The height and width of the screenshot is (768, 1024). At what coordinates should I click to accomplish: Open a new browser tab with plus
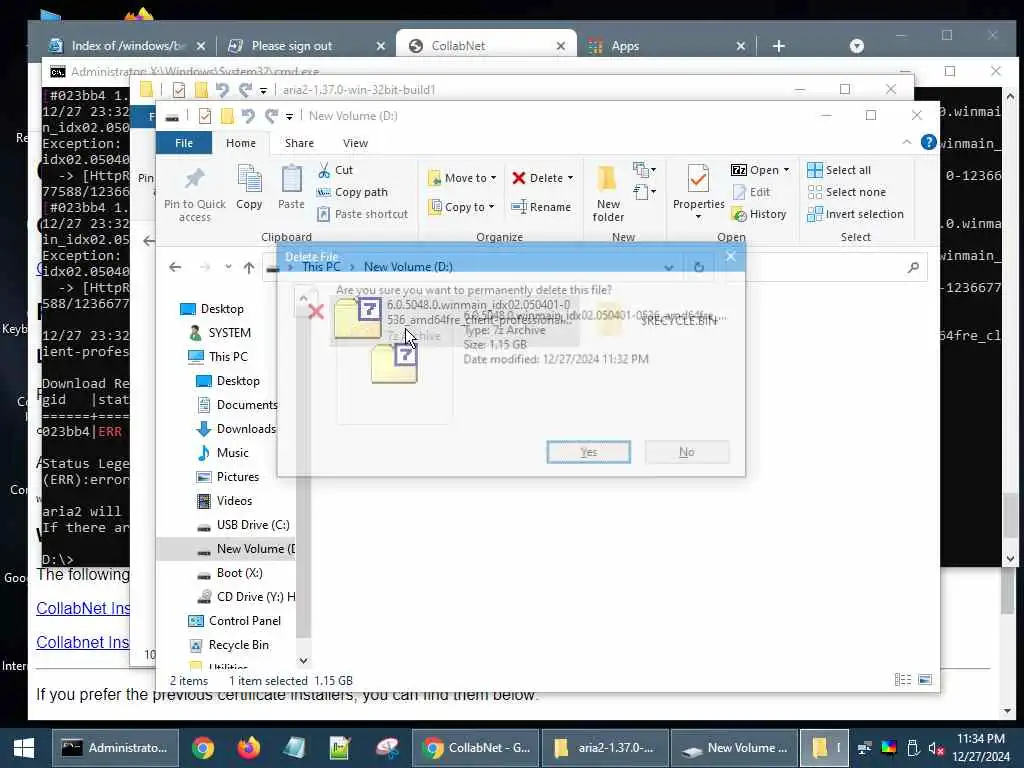(778, 46)
